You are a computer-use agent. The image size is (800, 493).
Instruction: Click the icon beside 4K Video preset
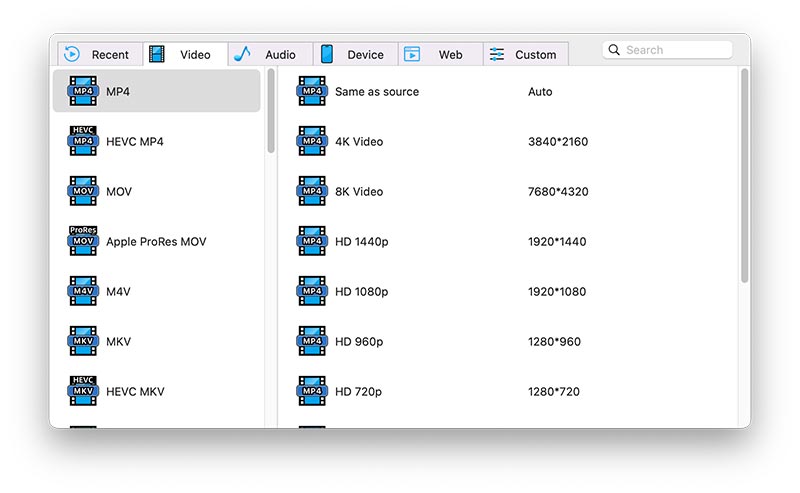312,141
